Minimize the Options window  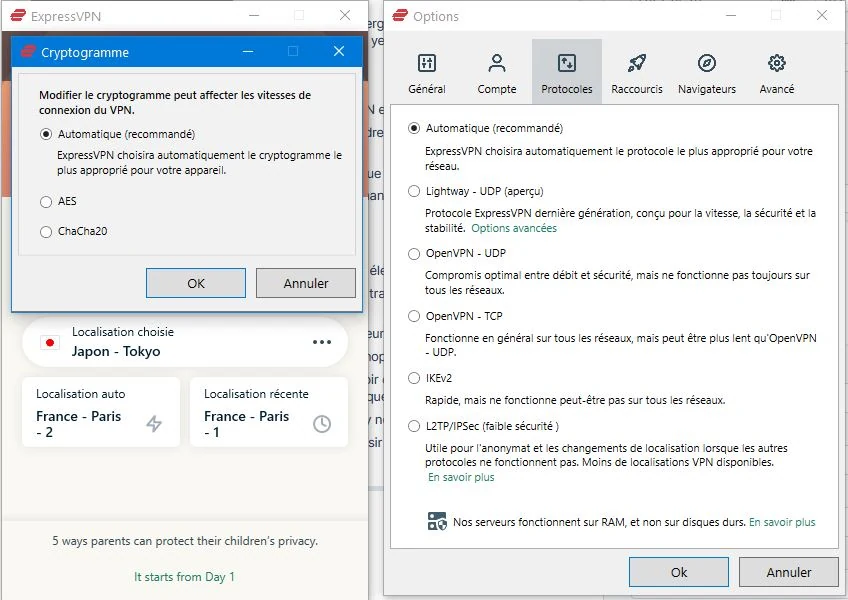(x=731, y=16)
